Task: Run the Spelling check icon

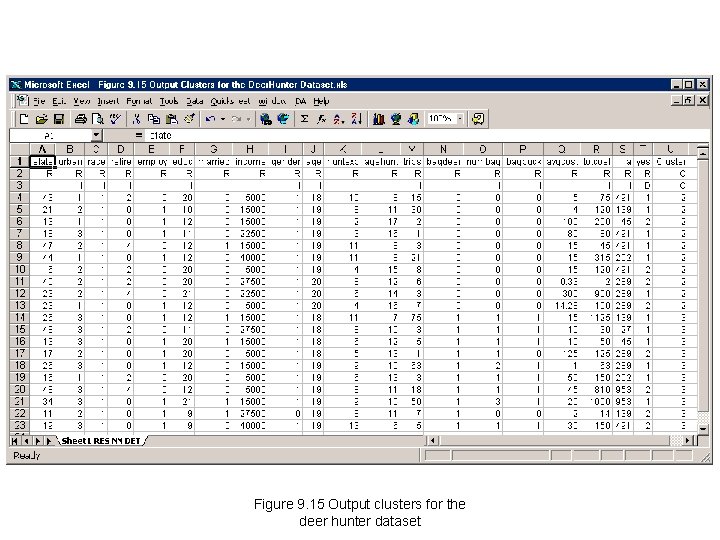Action: click(115, 119)
